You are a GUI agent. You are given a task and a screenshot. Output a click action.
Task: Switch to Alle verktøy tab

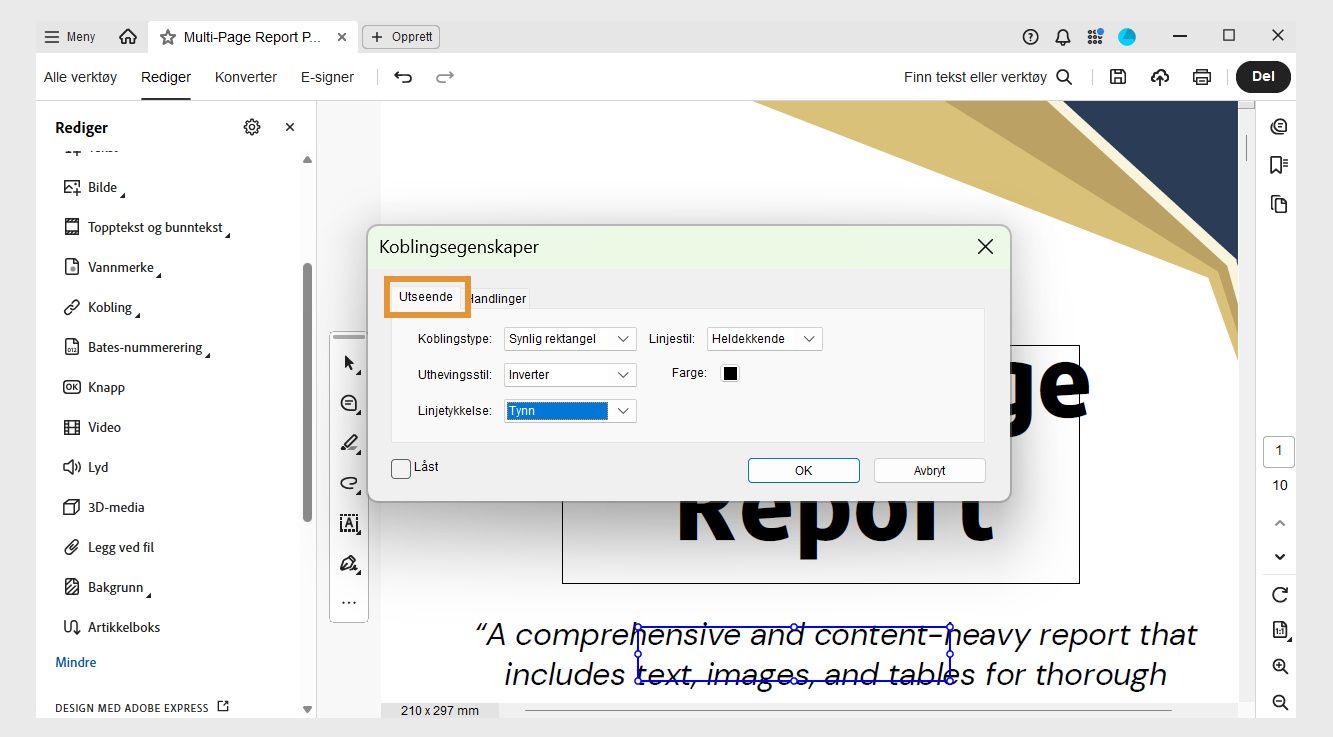(x=80, y=77)
